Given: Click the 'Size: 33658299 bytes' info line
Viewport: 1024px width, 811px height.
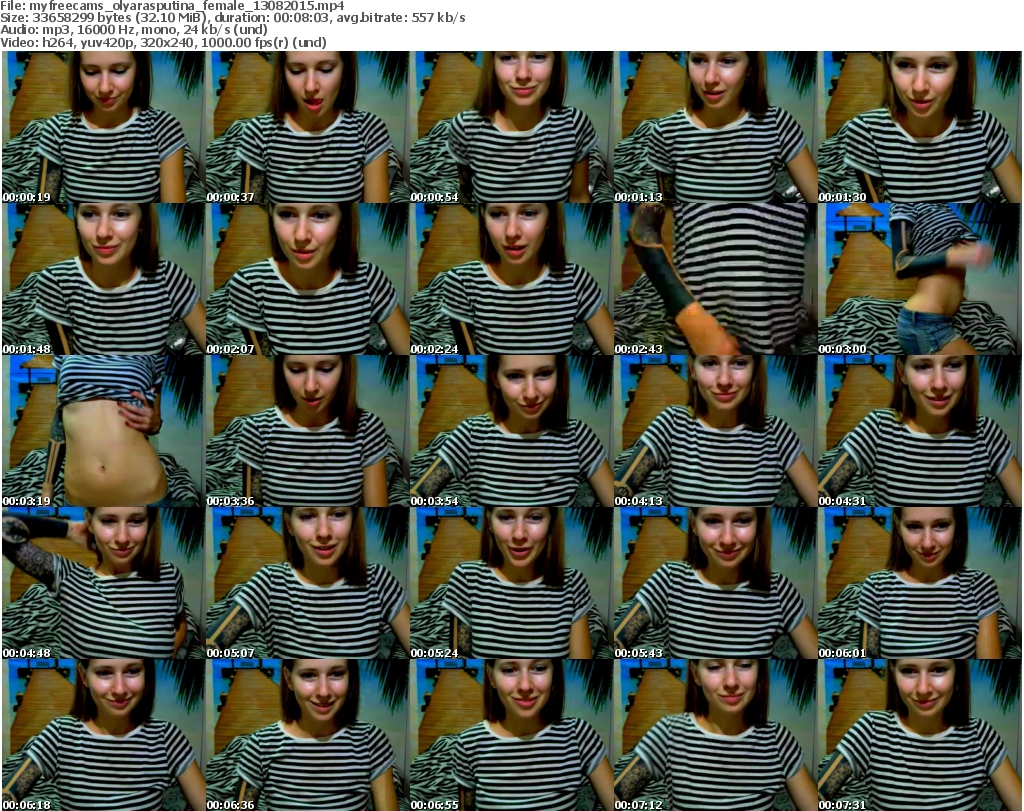Looking at the screenshot, I should pyautogui.click(x=232, y=18).
